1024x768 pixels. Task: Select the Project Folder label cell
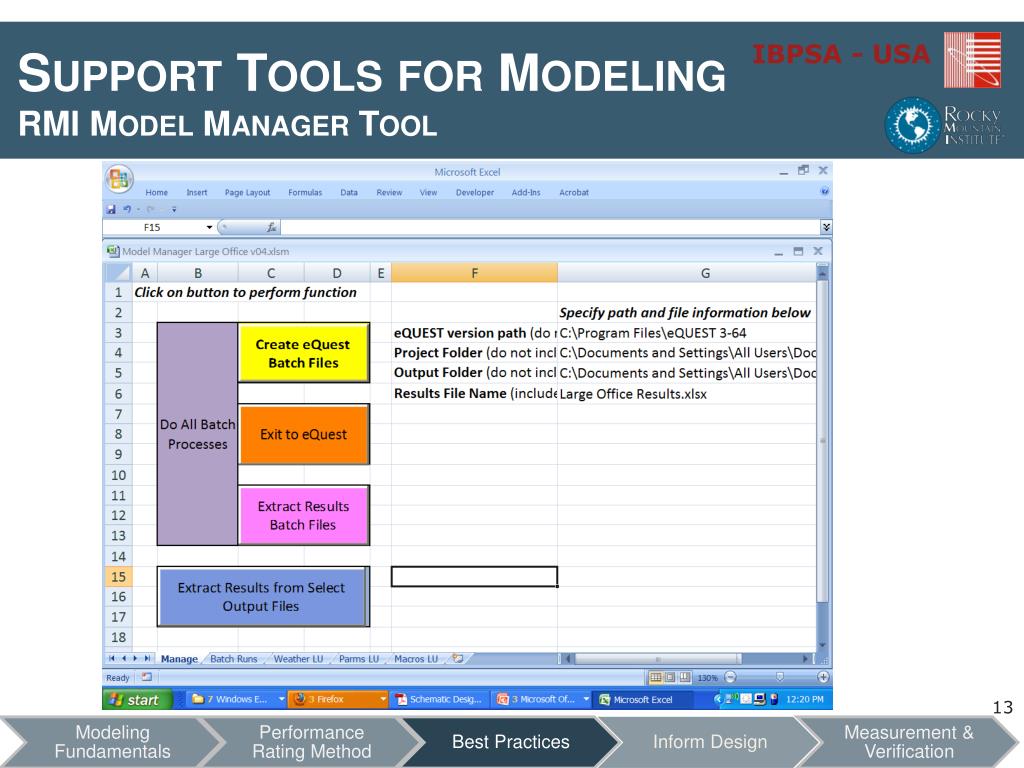[474, 353]
